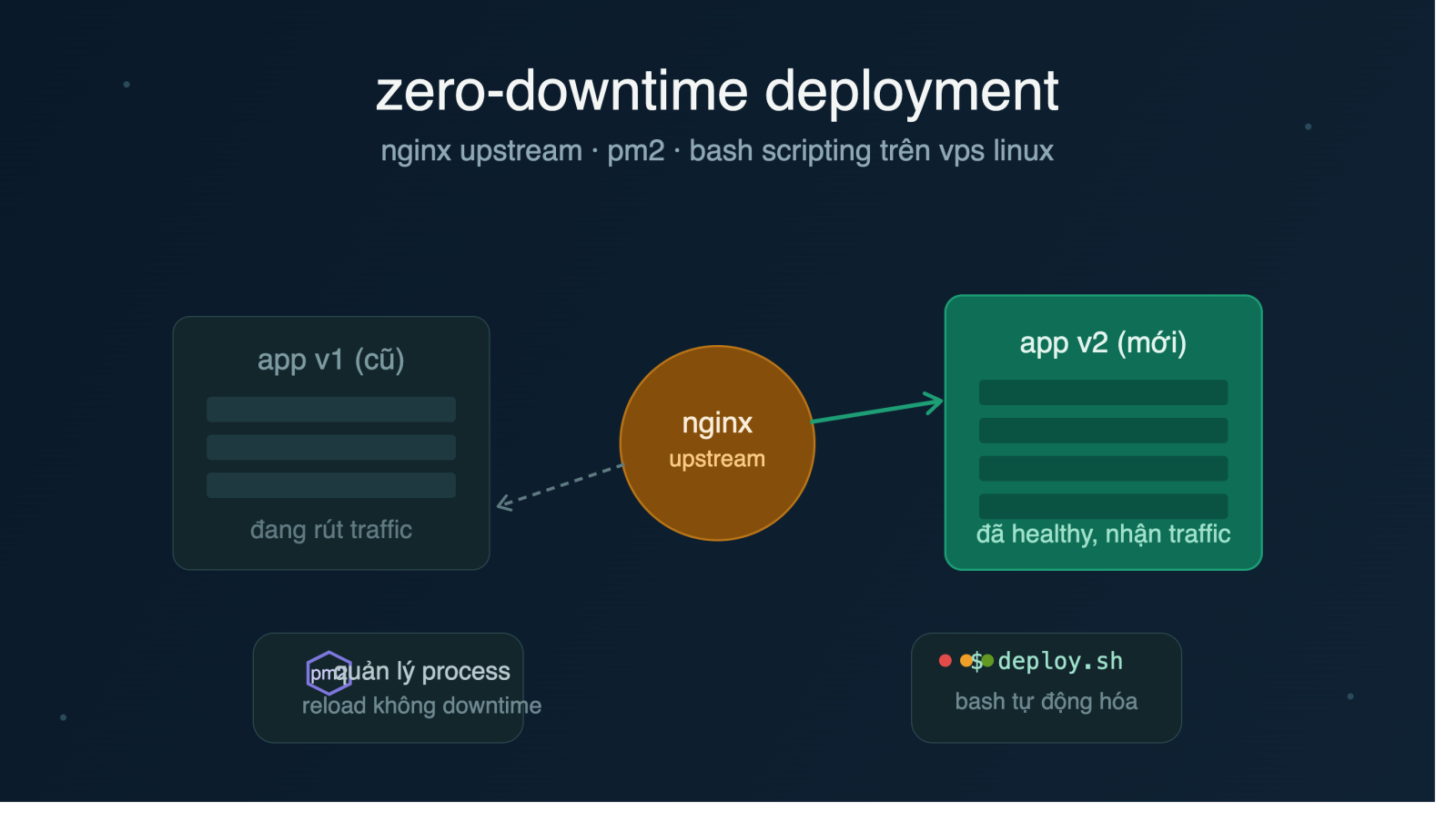
Task: Click the 'deploy.sh' filename
Action: (x=1060, y=661)
